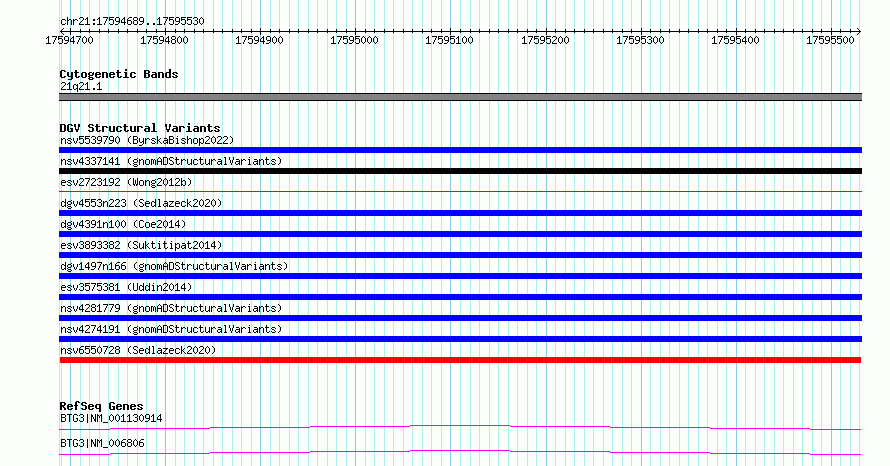Open variant nsv4281779 (gnomADStructuralVariants) label
Image resolution: width=890 pixels, height=466 pixels.
click(171, 308)
